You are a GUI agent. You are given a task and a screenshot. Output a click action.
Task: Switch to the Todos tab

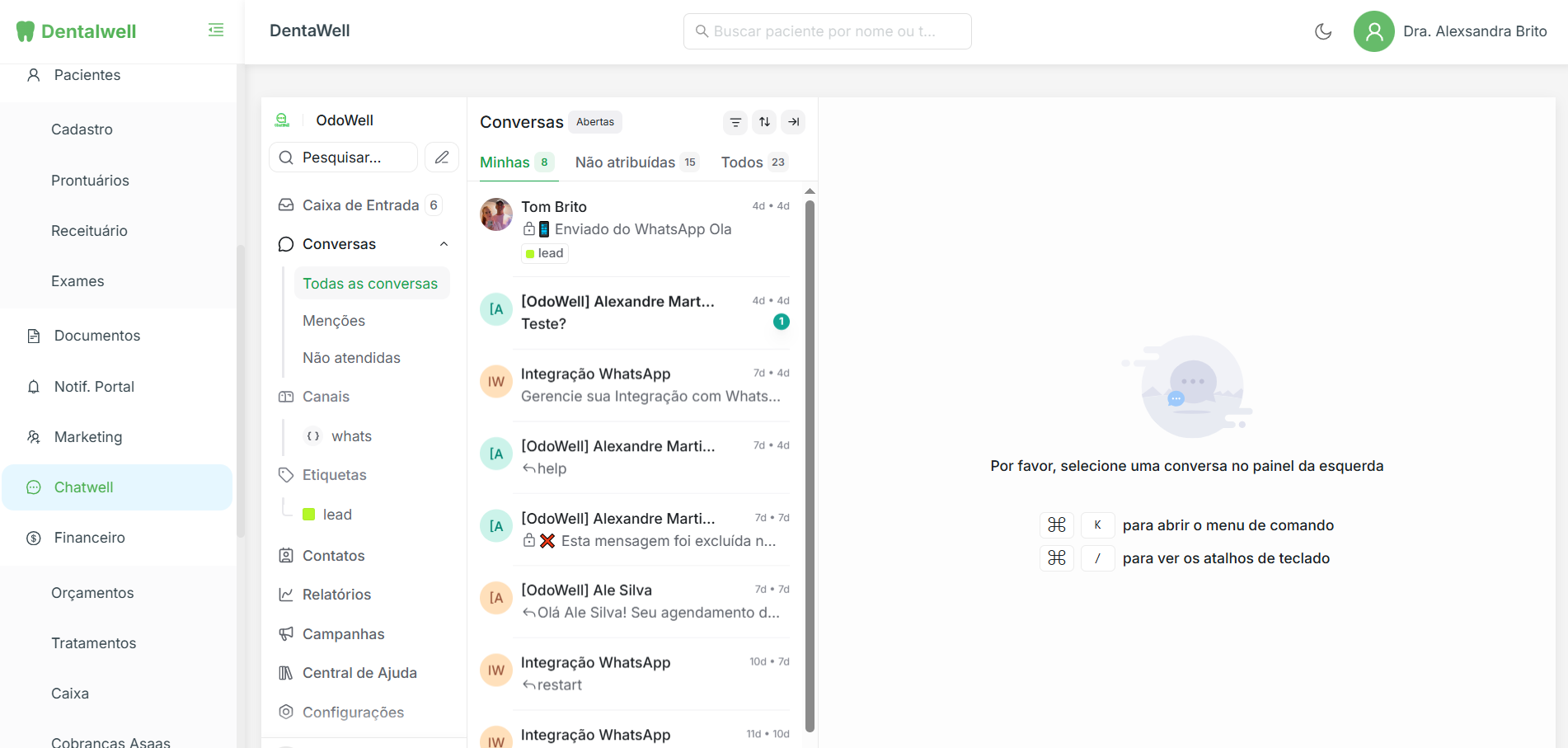[x=754, y=162]
